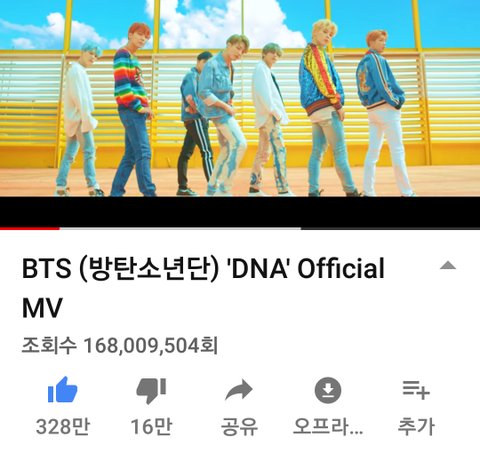This screenshot has height=453, width=480.
Task: Seek into the dark unbuffered progress section
Action: 390,228
